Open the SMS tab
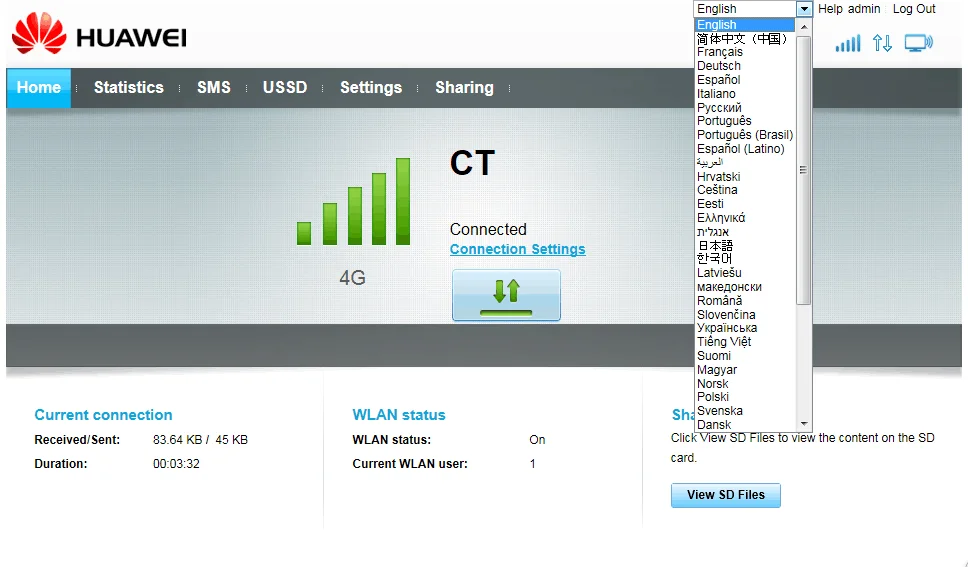Screen dimensions: 968x567 pos(214,88)
